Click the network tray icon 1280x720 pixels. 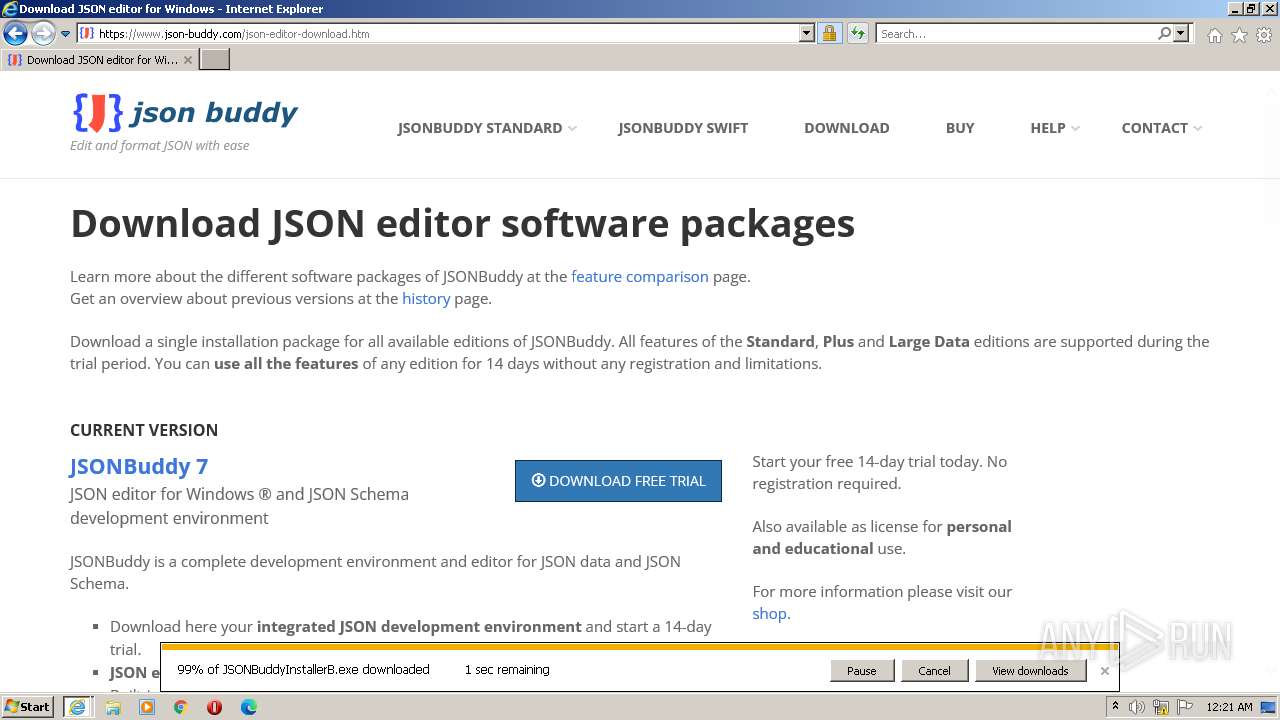pyautogui.click(x=1161, y=707)
